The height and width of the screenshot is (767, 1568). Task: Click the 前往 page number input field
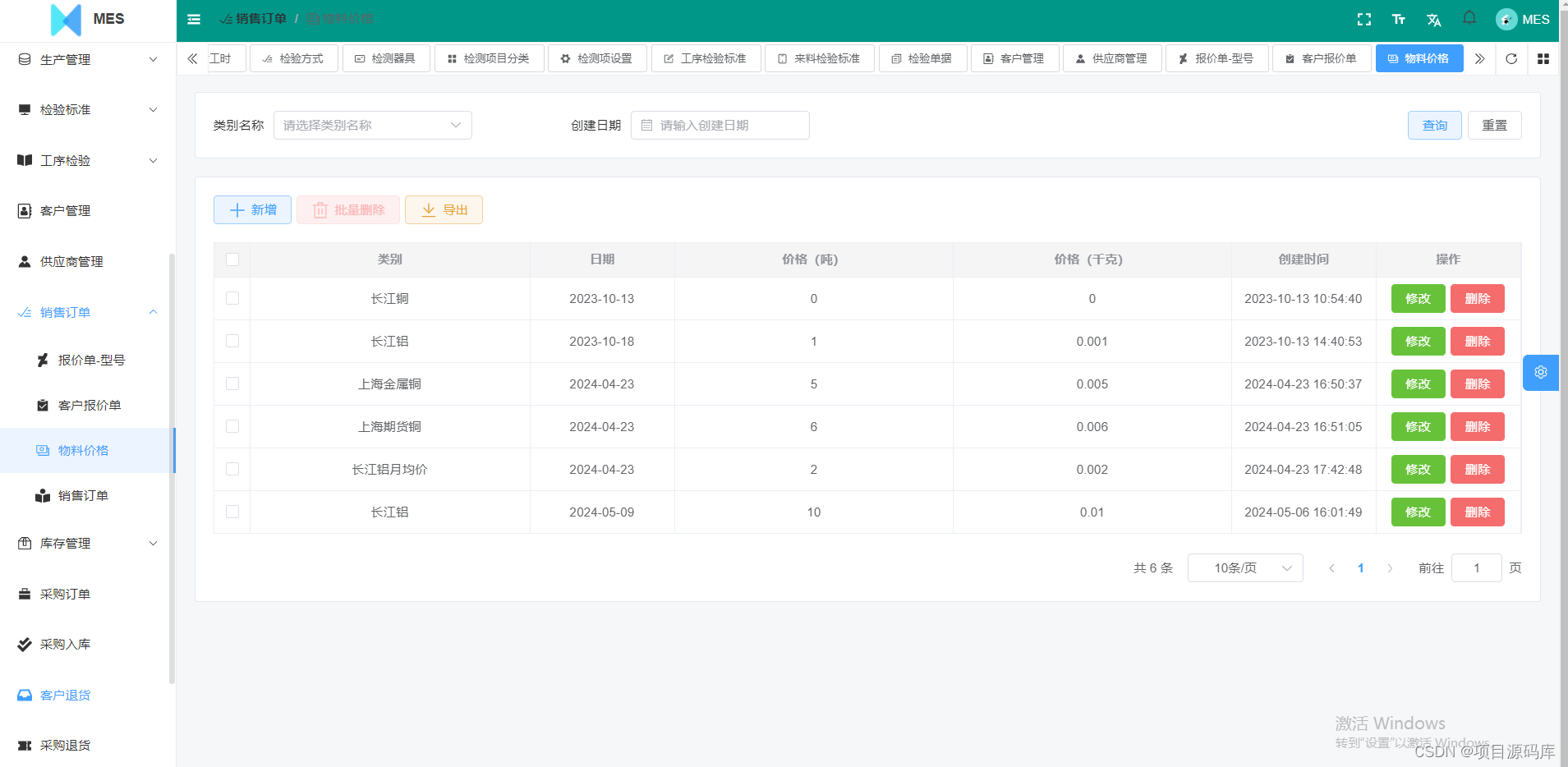pyautogui.click(x=1476, y=567)
